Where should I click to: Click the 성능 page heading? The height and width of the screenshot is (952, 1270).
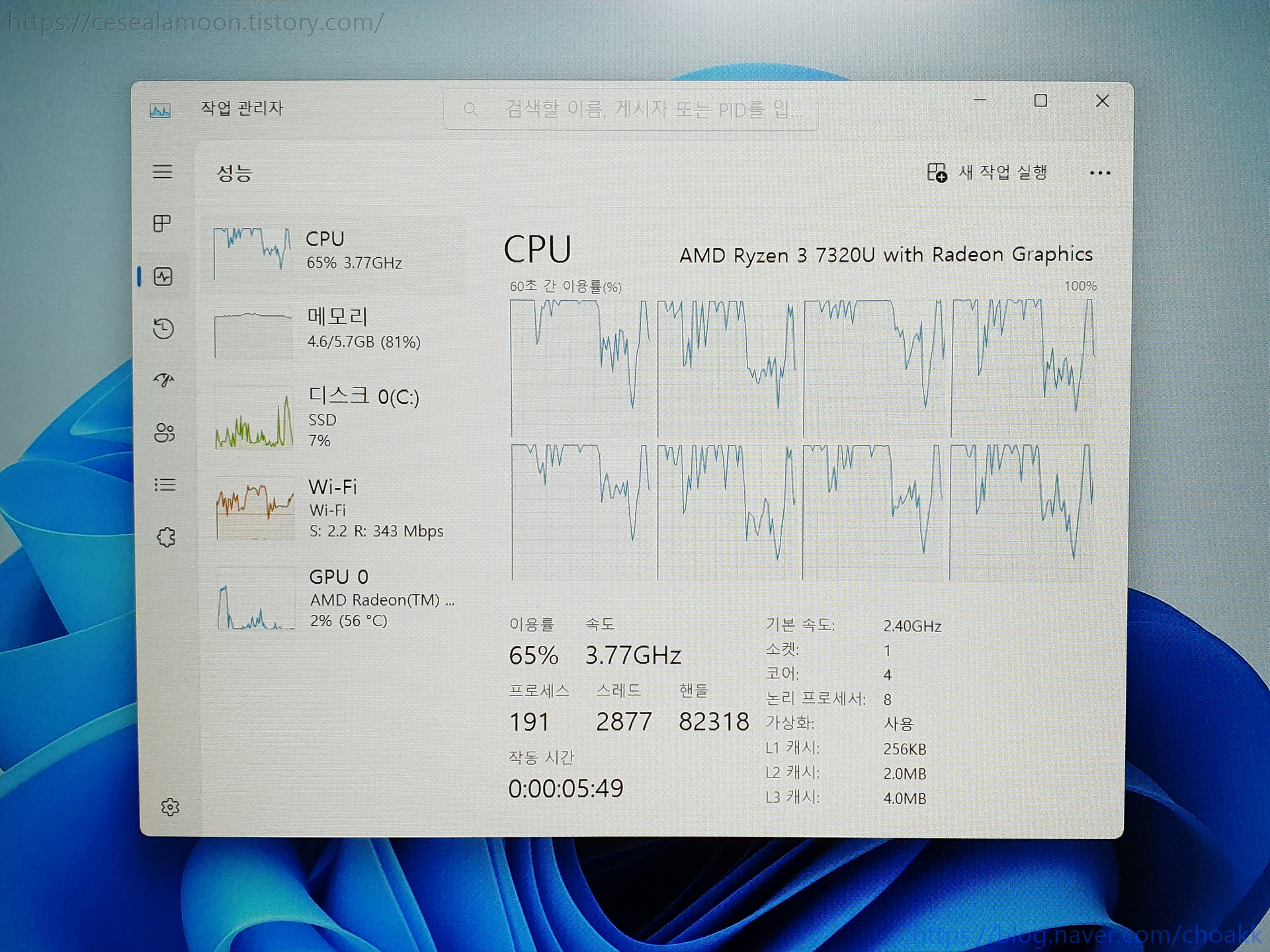[235, 173]
